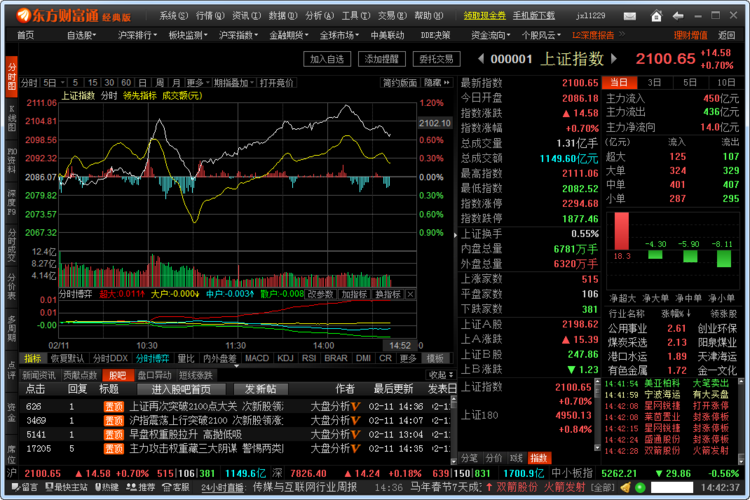The image size is (750, 500).
Task: Open the 留言 message icon in status bar
Action: click(24, 487)
